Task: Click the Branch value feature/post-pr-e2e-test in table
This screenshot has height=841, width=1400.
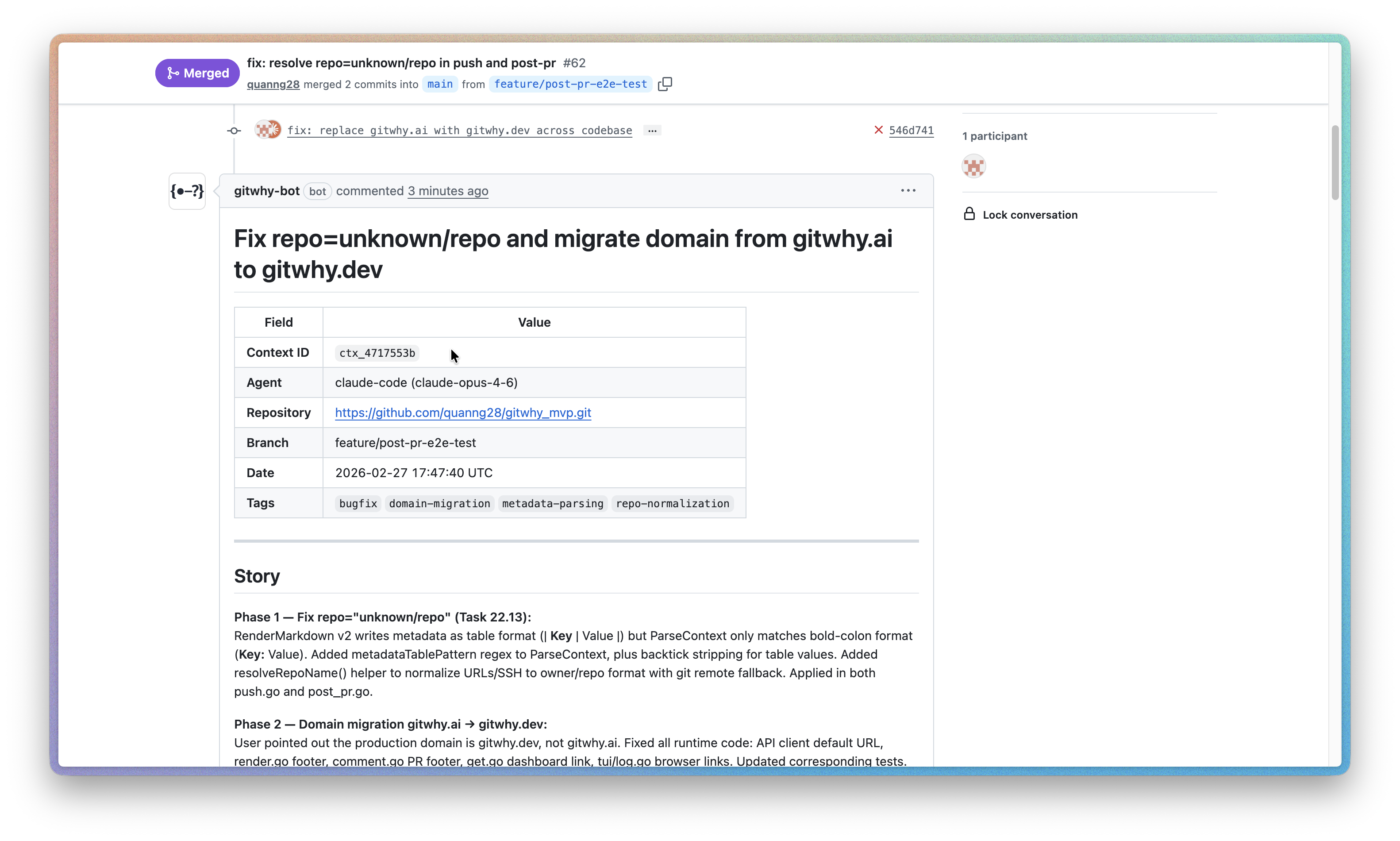Action: coord(405,443)
